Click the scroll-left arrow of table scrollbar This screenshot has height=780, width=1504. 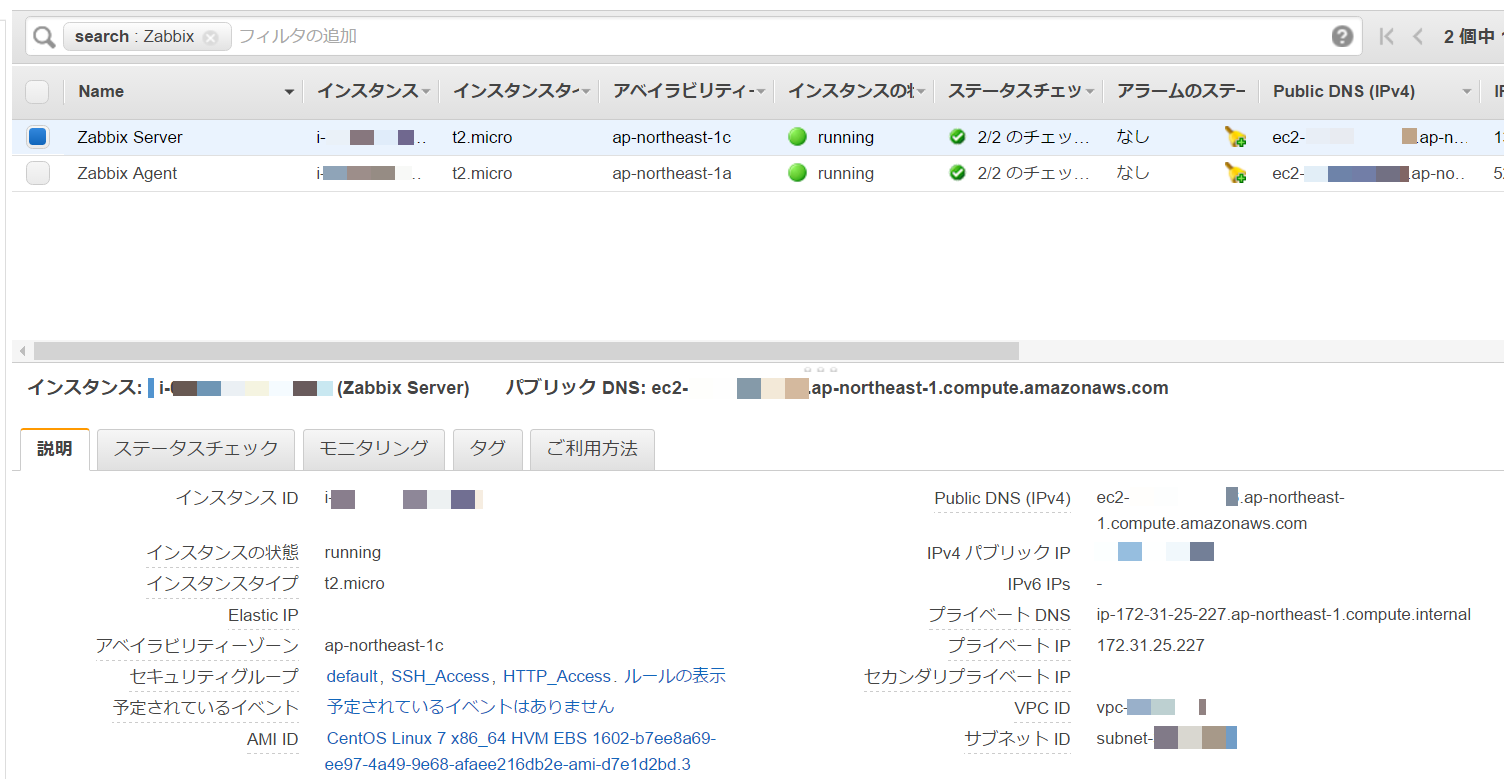pyautogui.click(x=22, y=351)
